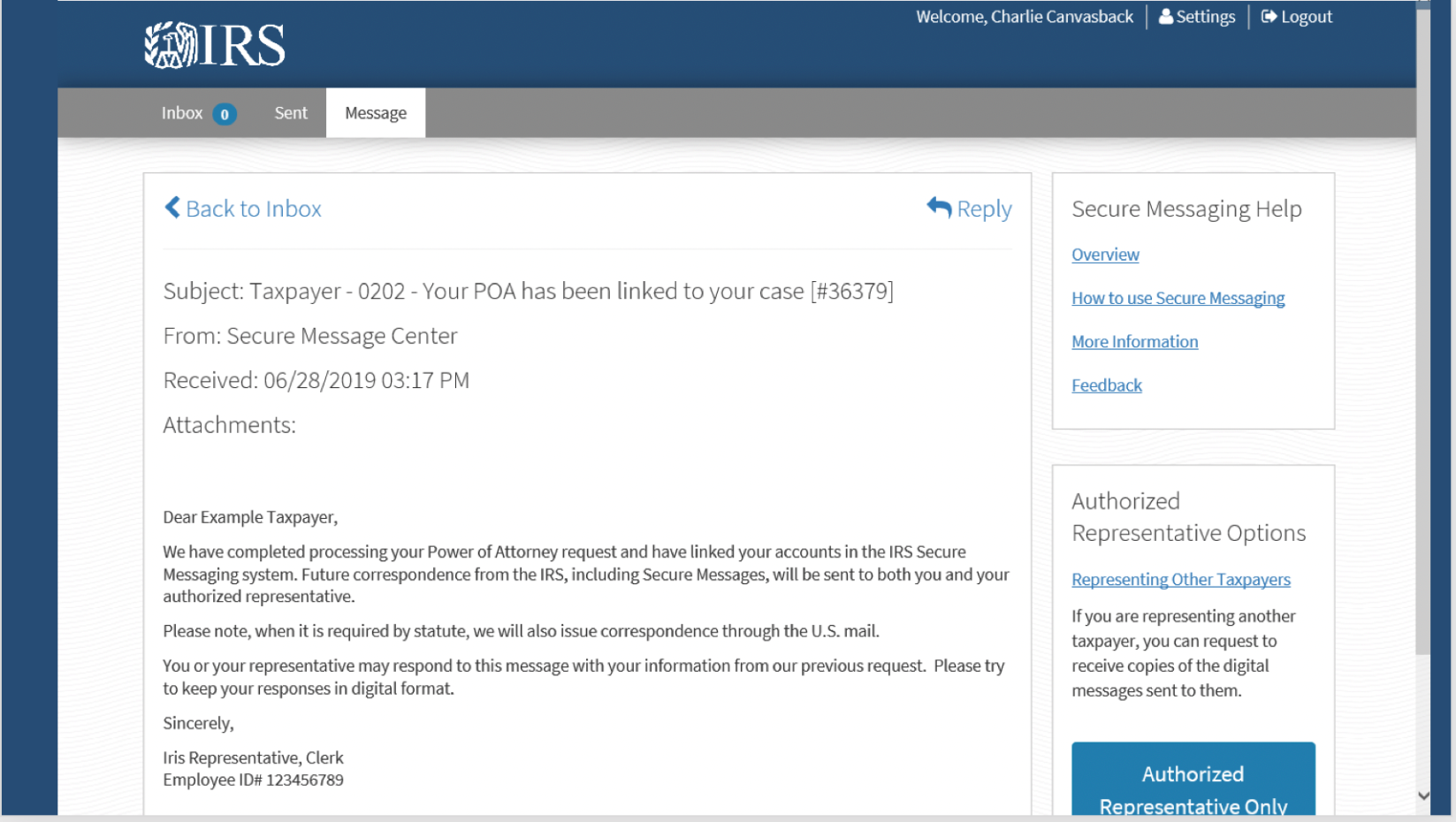Click the IRS eagle logo

coord(171,45)
